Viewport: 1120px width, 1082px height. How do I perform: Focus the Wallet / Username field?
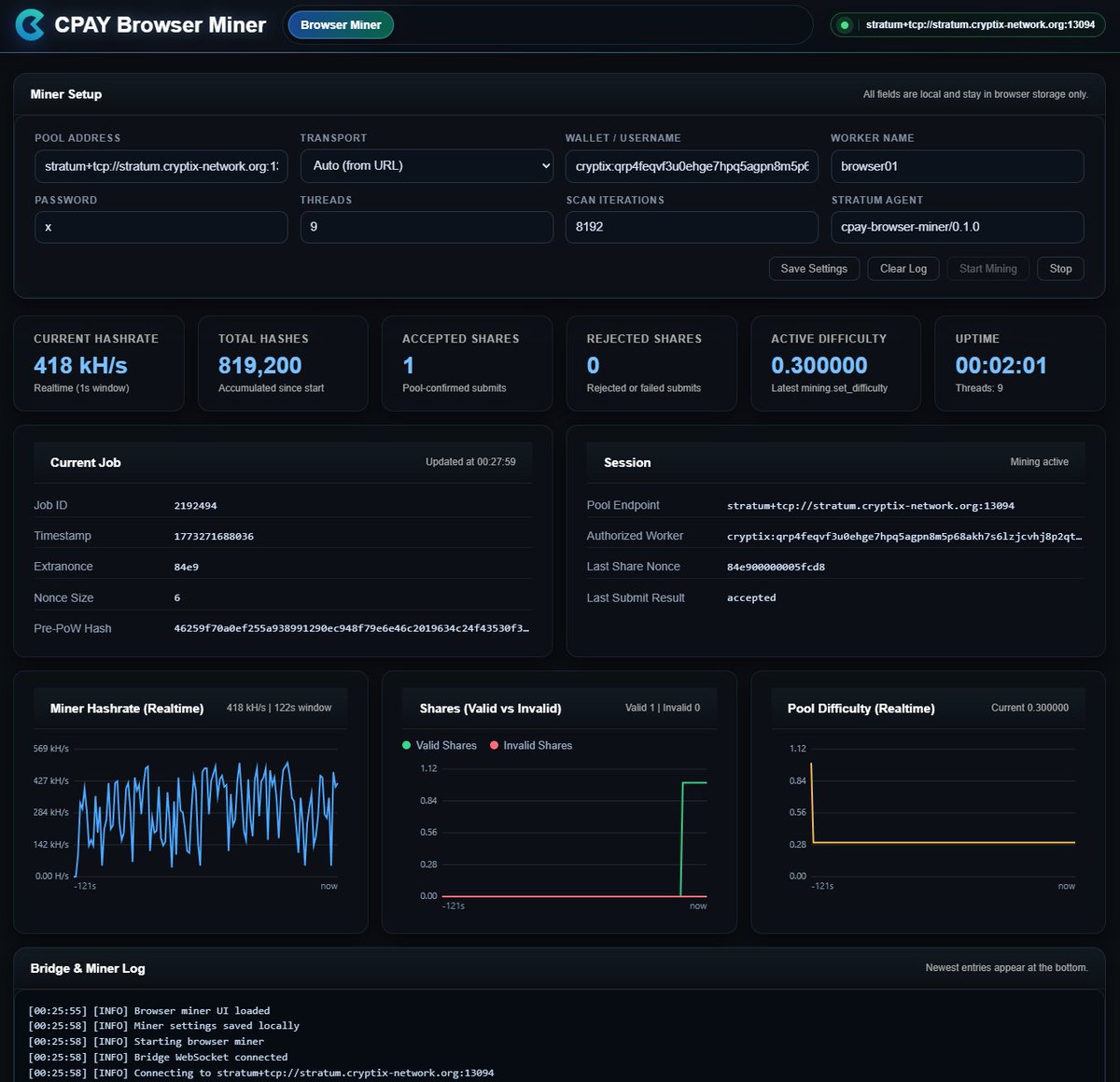pos(692,166)
